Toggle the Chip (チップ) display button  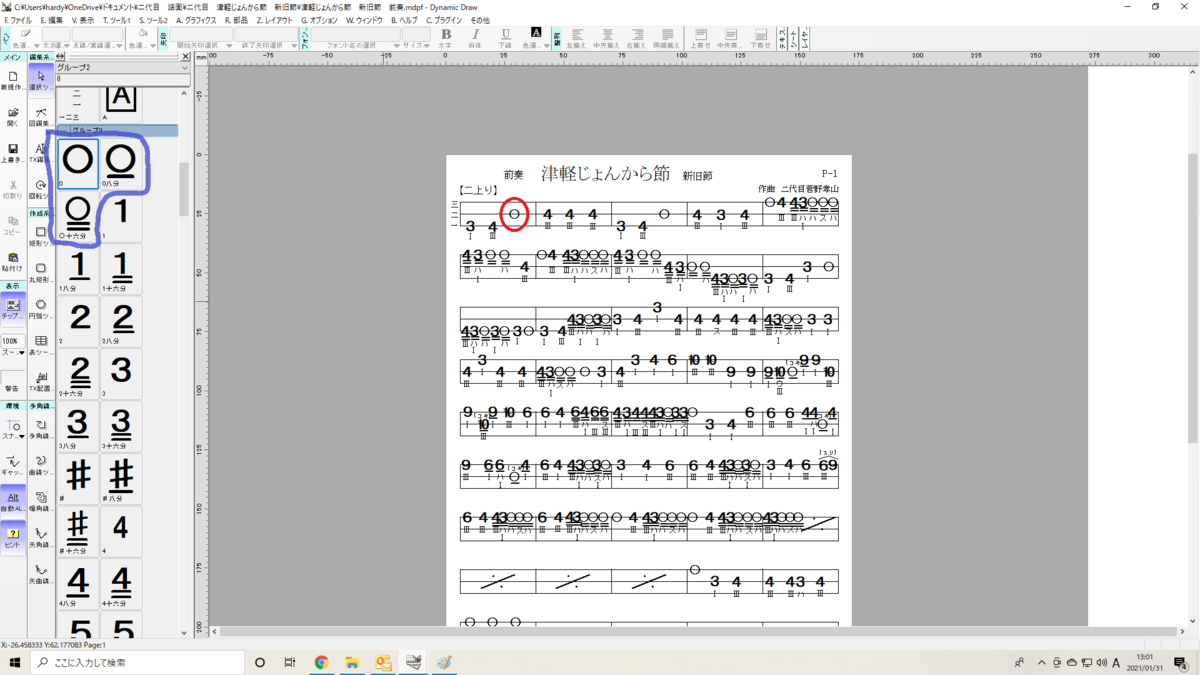point(12,308)
